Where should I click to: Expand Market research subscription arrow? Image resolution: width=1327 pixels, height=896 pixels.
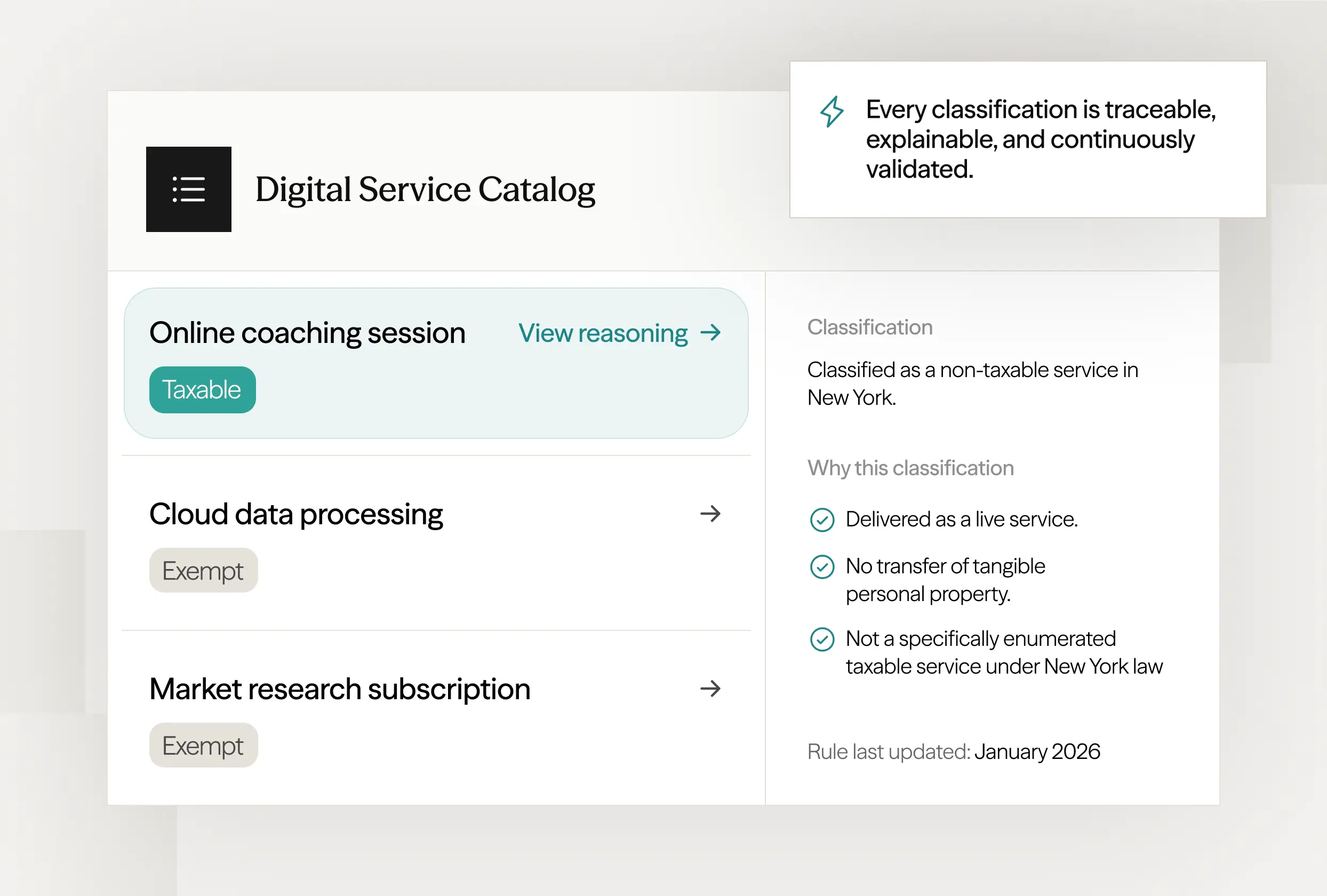coord(710,689)
